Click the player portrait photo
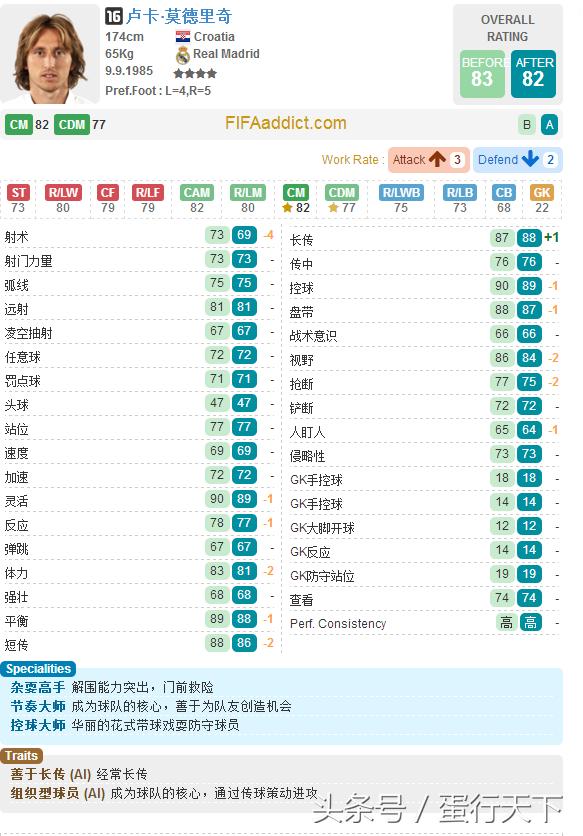Viewport: 583px width, 836px height. [x=50, y=55]
